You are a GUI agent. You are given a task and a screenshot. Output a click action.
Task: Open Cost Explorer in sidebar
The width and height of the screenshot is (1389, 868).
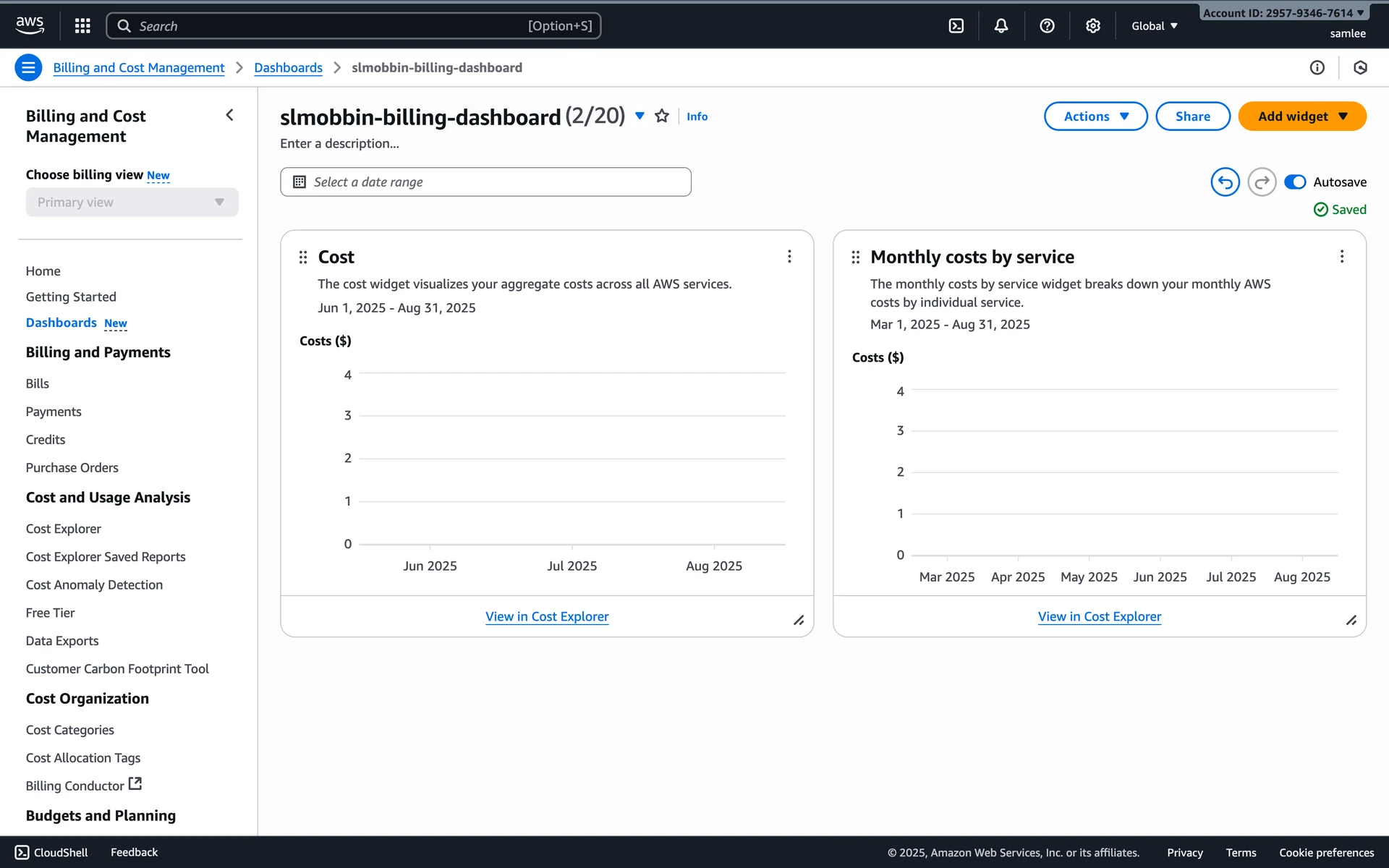tap(64, 529)
